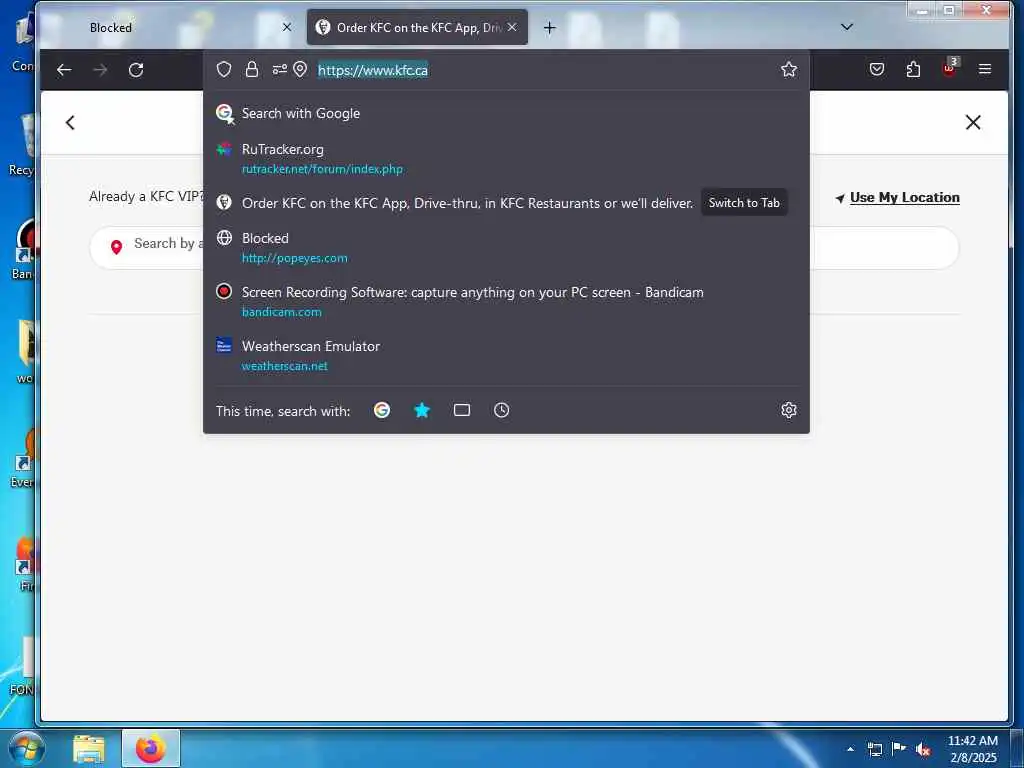Click the KFC page back chevron
1024x768 pixels.
point(71,122)
